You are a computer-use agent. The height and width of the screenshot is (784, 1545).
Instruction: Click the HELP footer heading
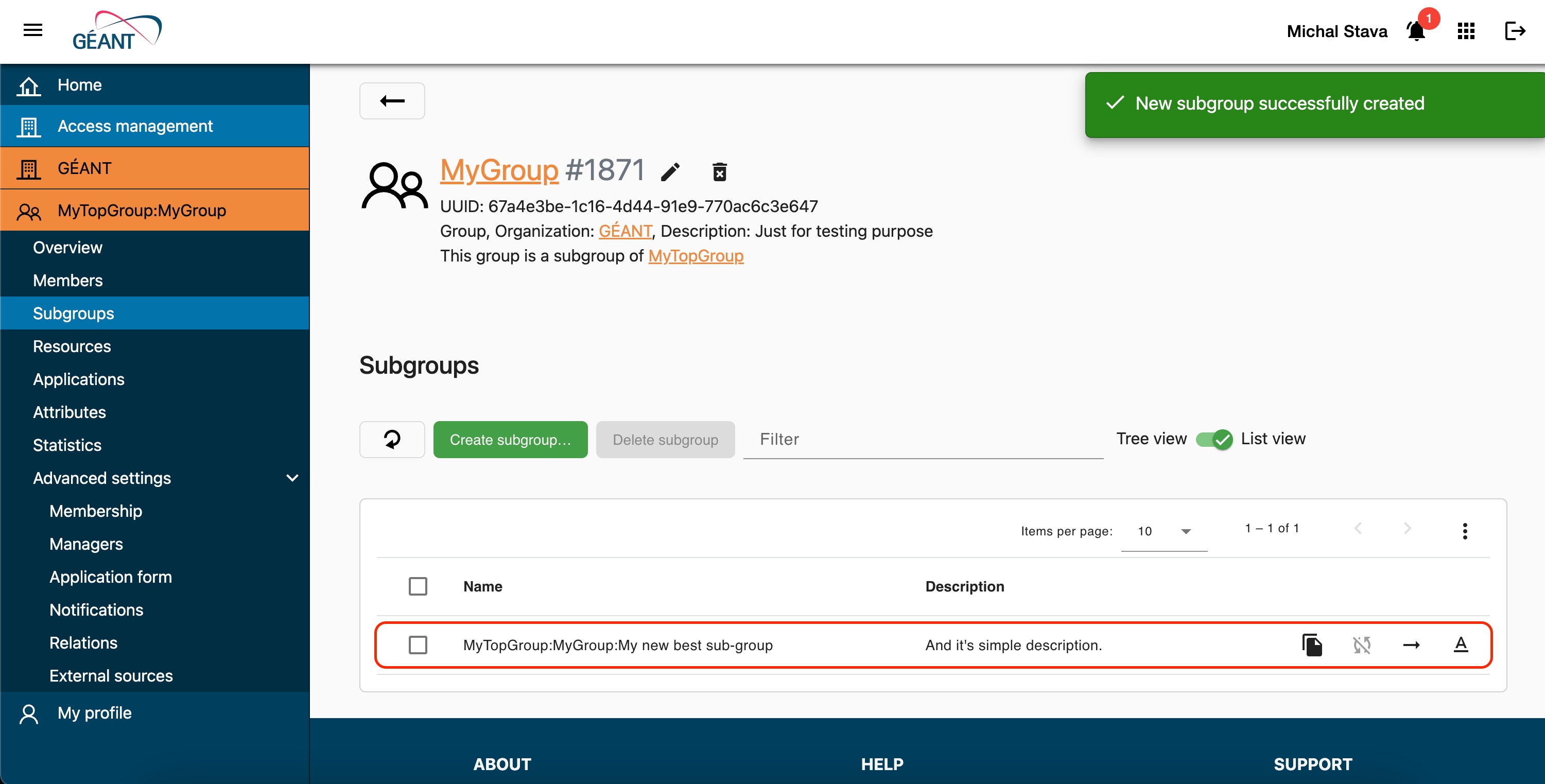[882, 764]
